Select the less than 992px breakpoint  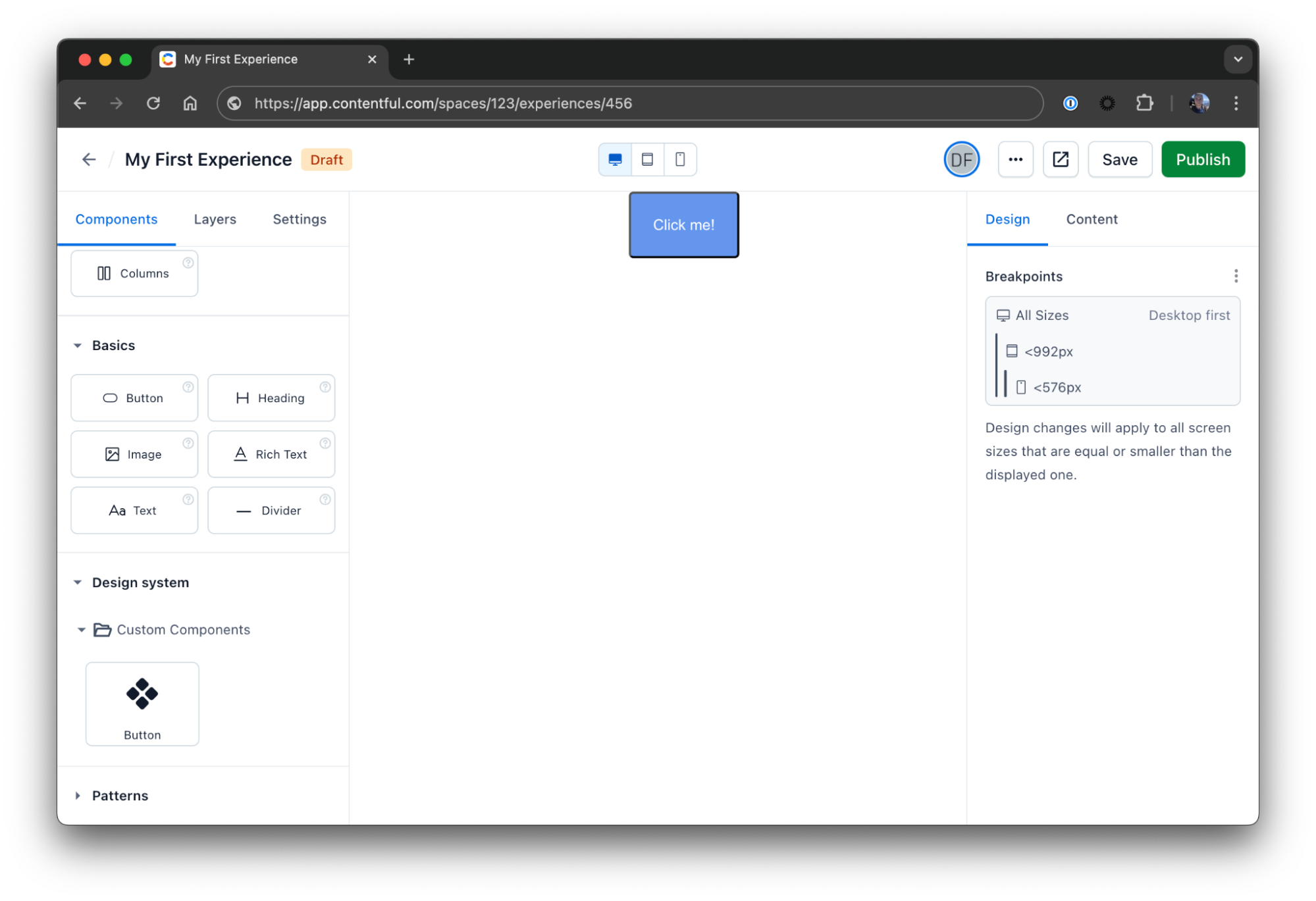click(x=1050, y=351)
